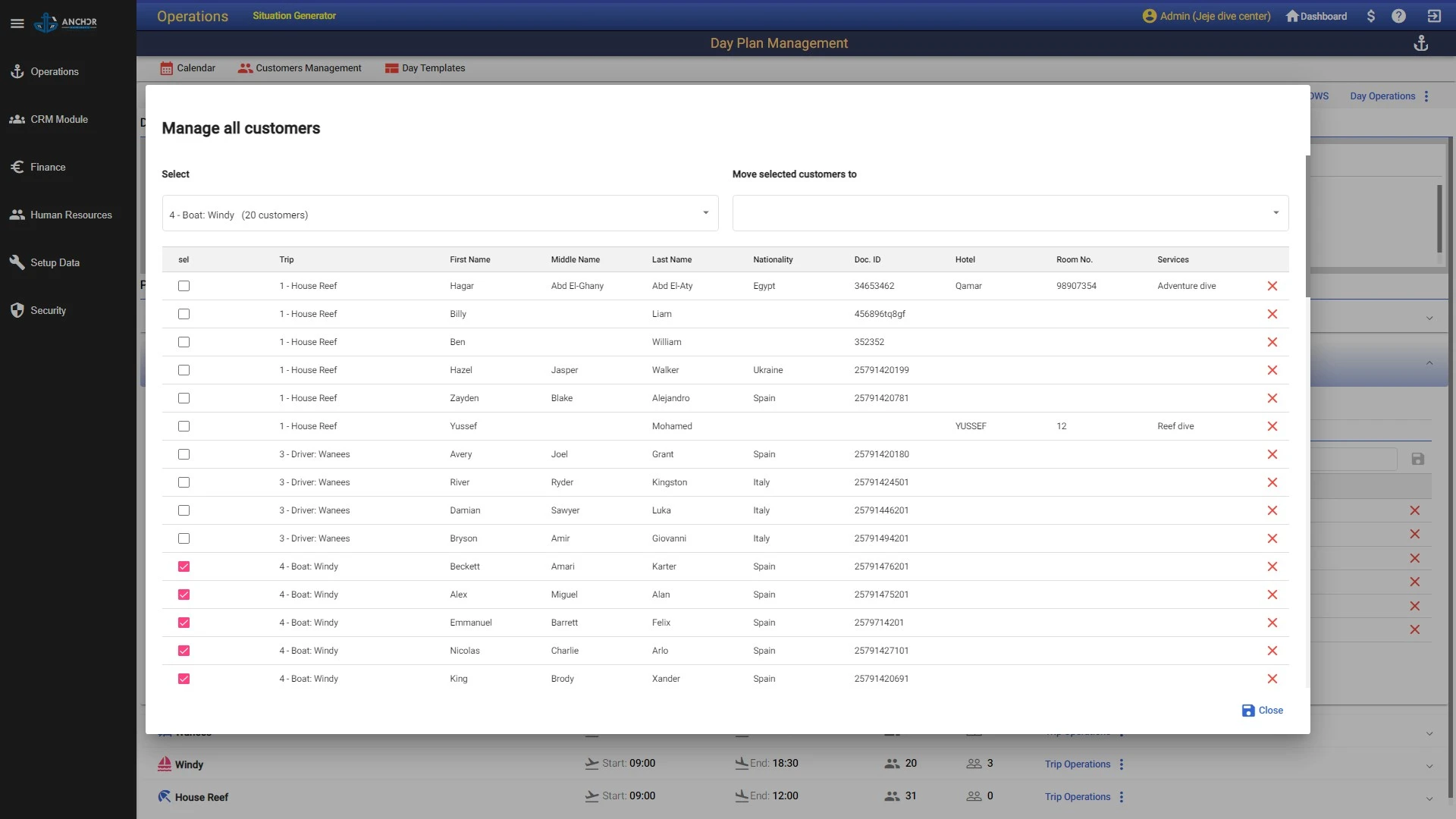
Task: Click the search/dollar sign icon in header
Action: tap(1370, 16)
